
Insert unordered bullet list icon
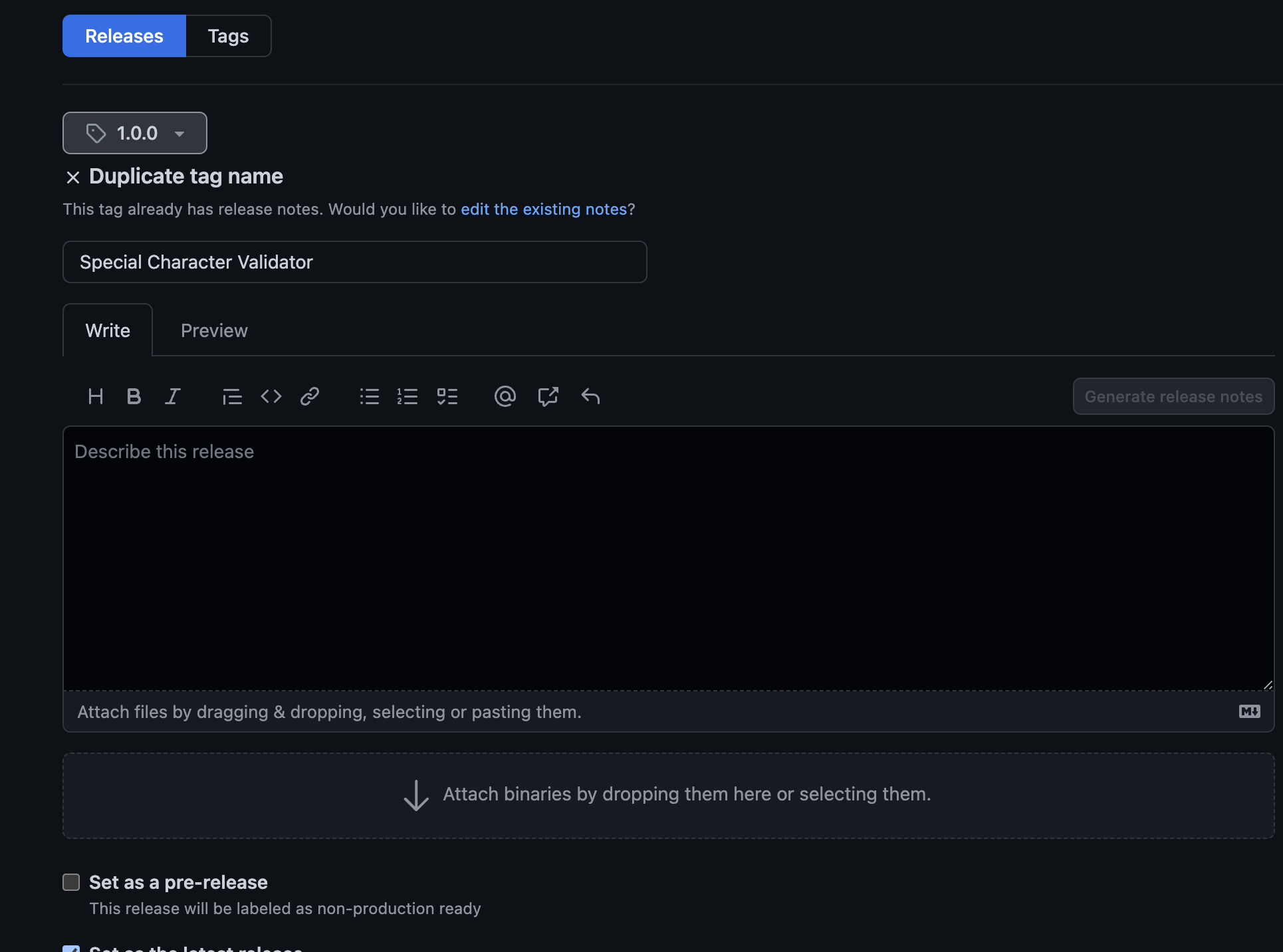click(370, 397)
